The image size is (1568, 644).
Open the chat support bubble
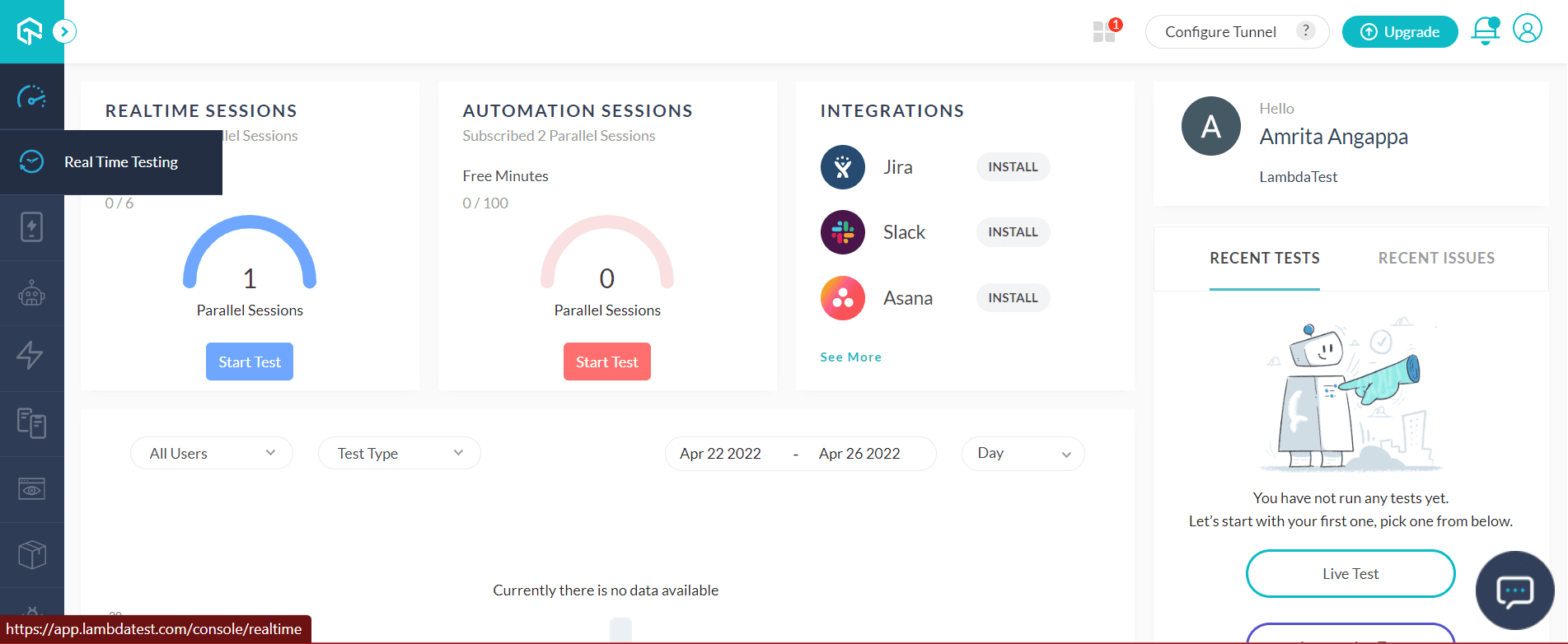1514,590
